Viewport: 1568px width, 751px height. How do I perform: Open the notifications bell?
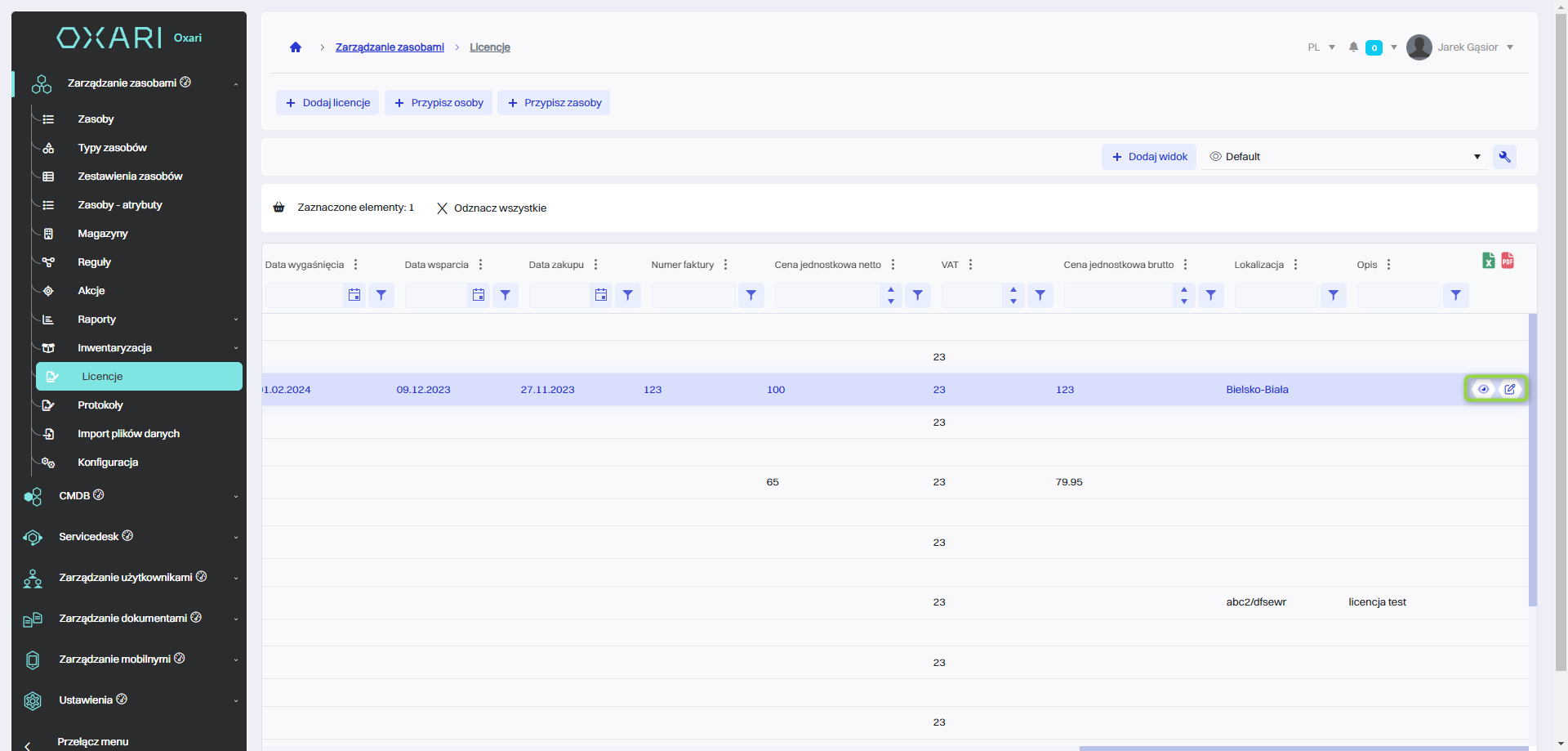click(x=1353, y=47)
